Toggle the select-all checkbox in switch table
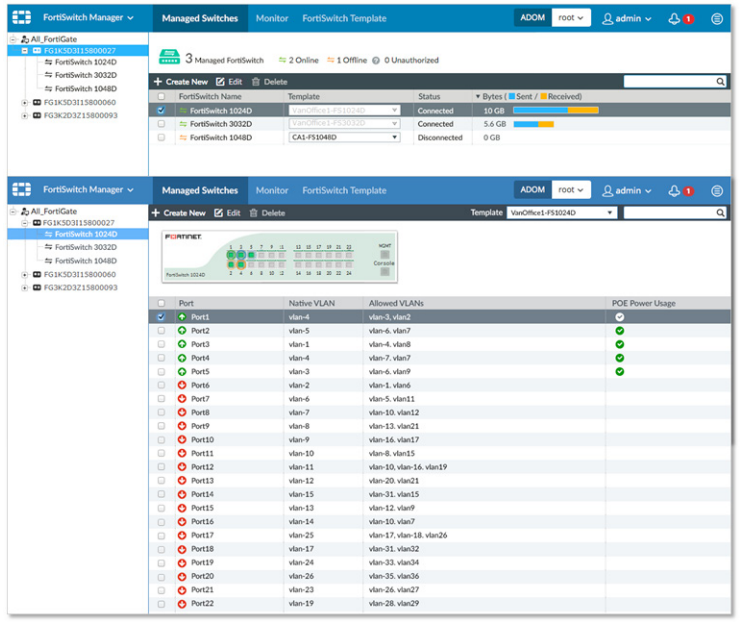Screen dimensions: 740x622 161,97
